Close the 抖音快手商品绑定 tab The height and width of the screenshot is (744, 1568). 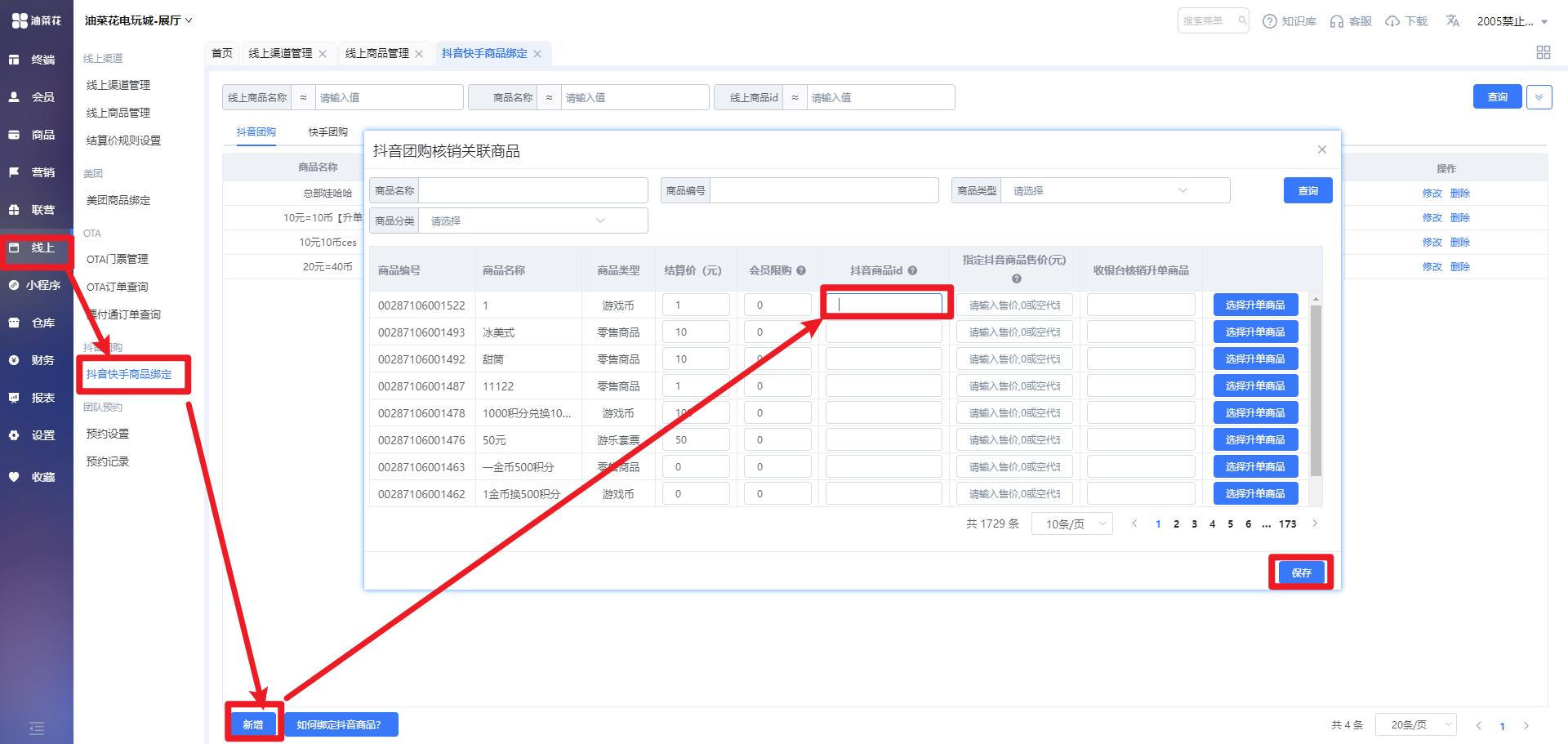pos(537,54)
